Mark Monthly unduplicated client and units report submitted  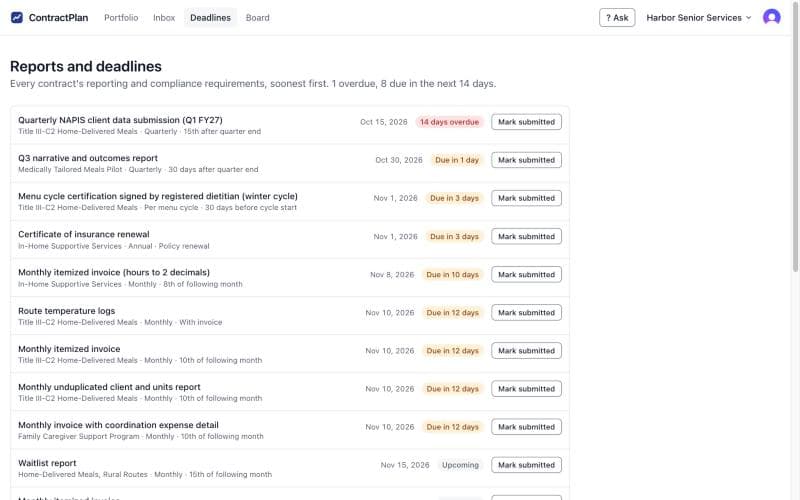pyautogui.click(x=526, y=389)
